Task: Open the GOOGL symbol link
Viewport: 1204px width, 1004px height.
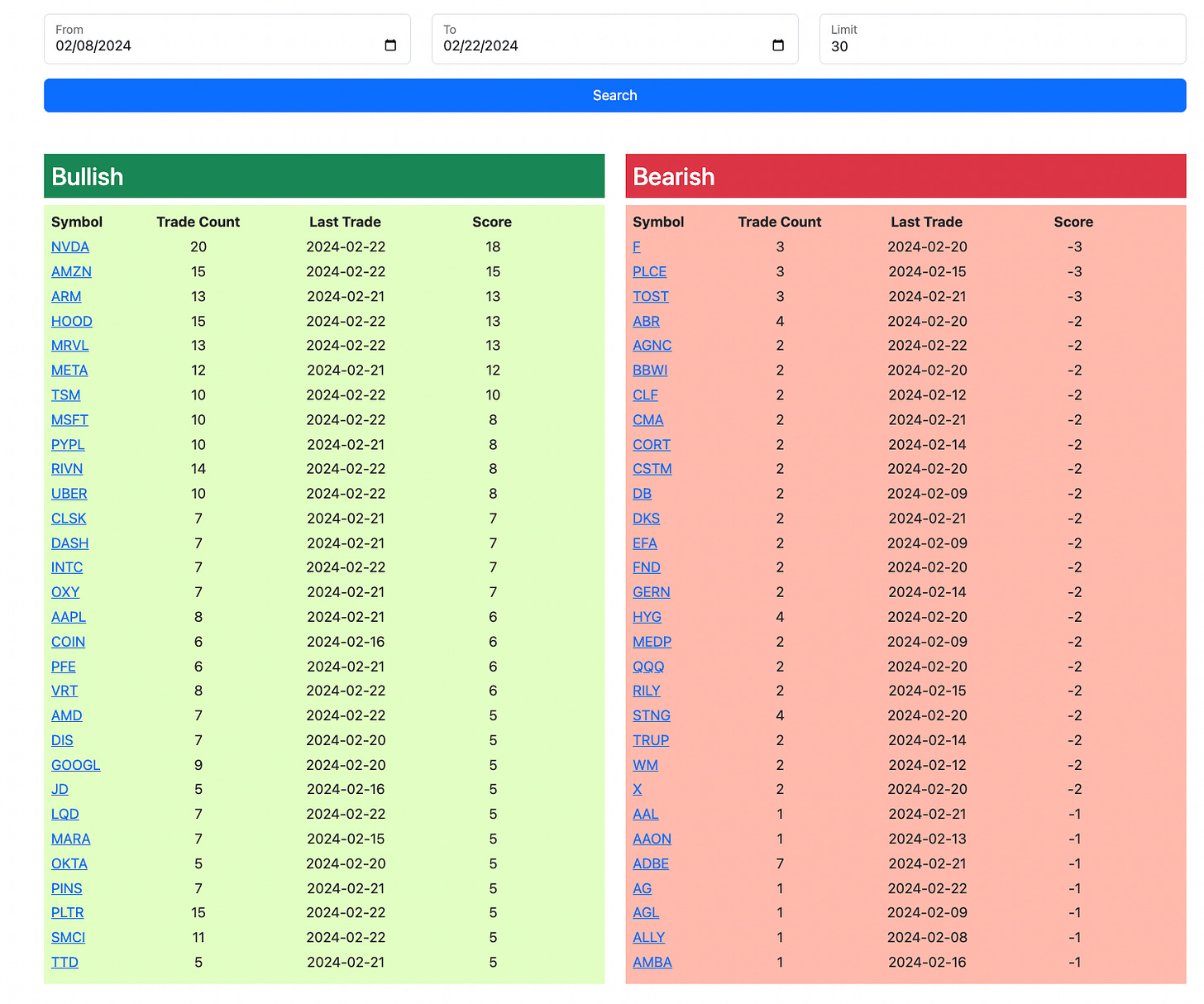Action: click(76, 765)
